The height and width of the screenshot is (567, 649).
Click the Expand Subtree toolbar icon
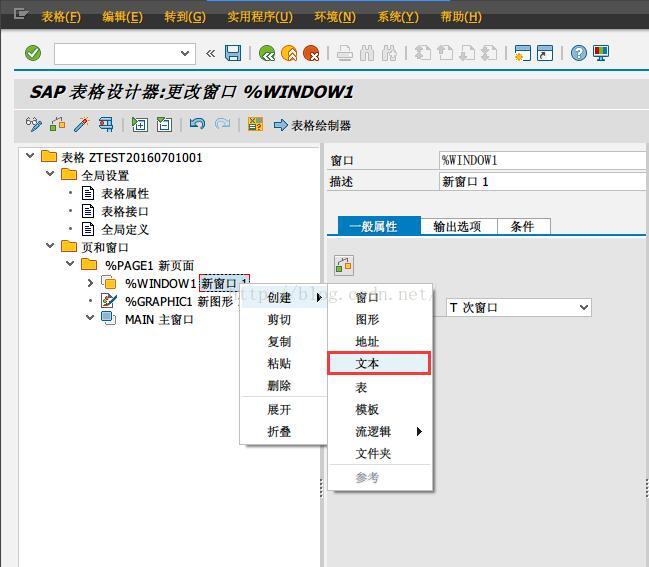[139, 124]
